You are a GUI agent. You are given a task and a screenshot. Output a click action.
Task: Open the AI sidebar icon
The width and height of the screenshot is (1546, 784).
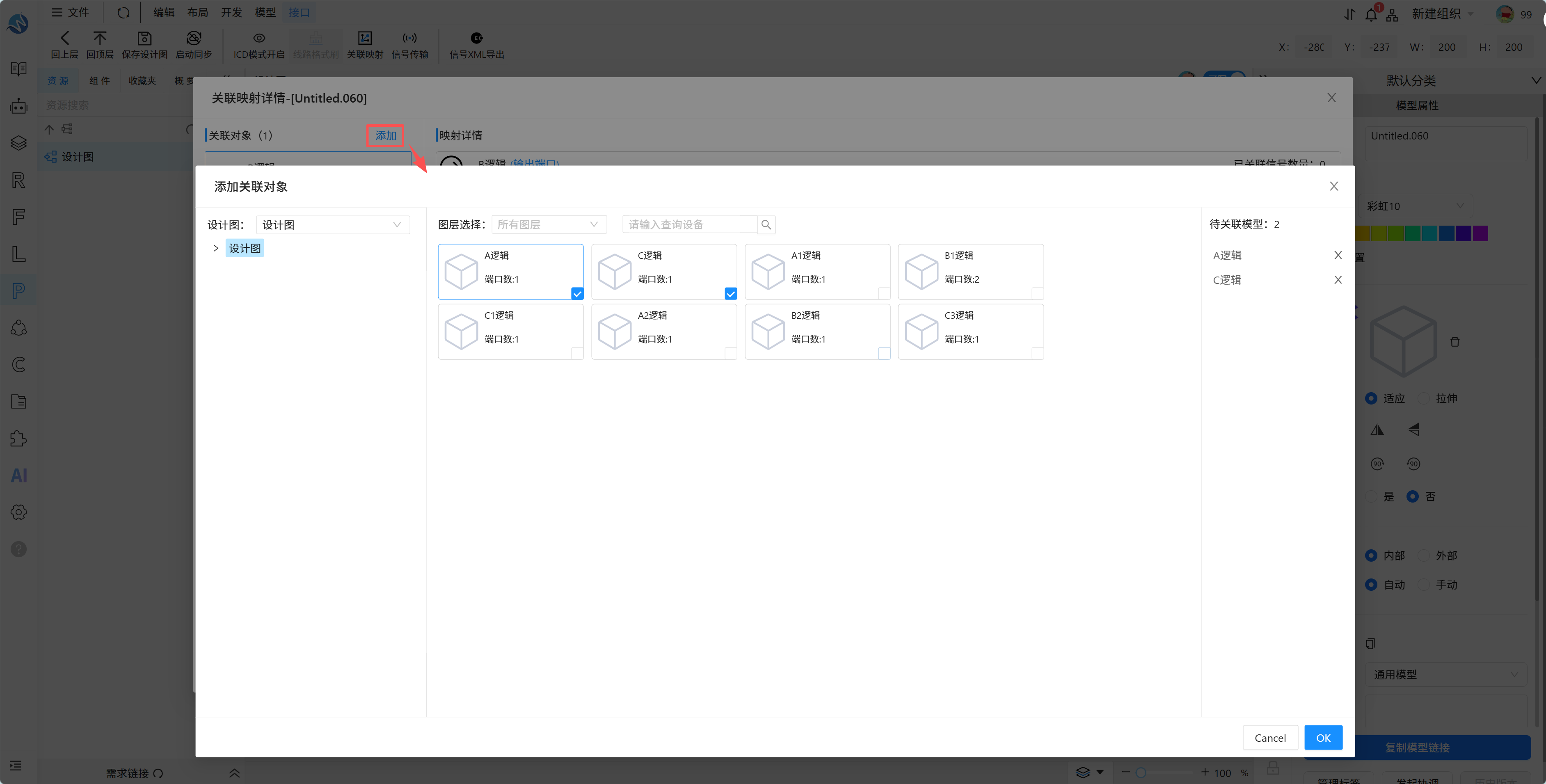click(18, 475)
